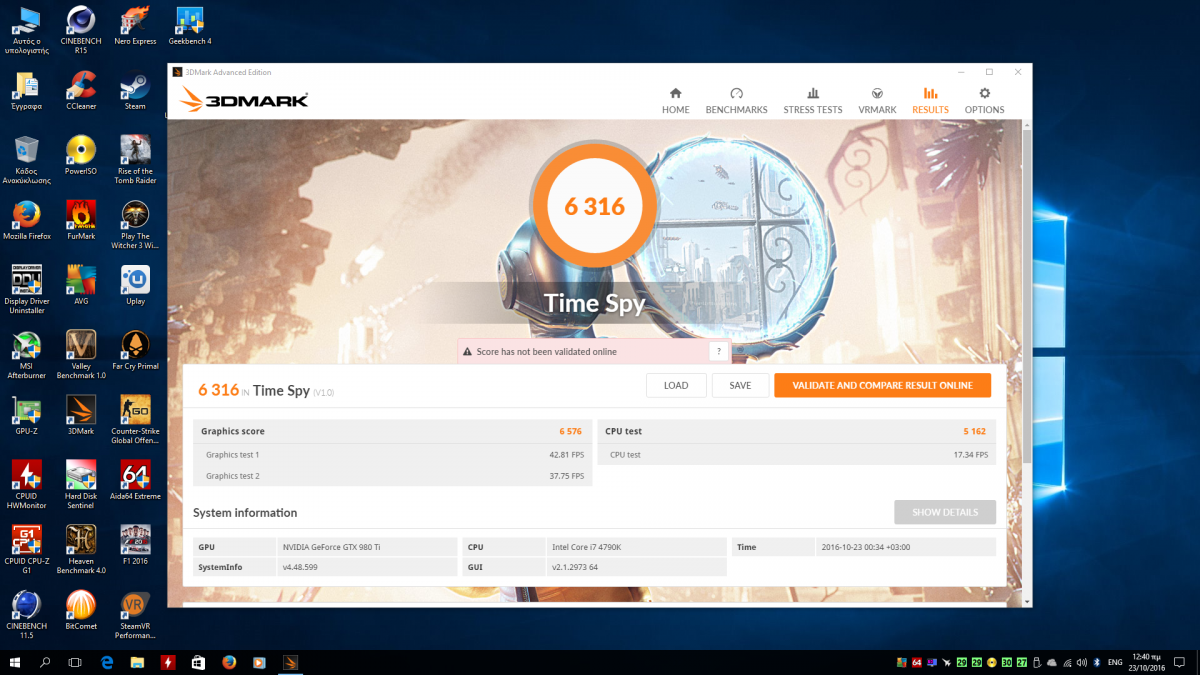This screenshot has width=1200, height=675.
Task: Select the CPUID HWMonitor icon
Action: (27, 485)
